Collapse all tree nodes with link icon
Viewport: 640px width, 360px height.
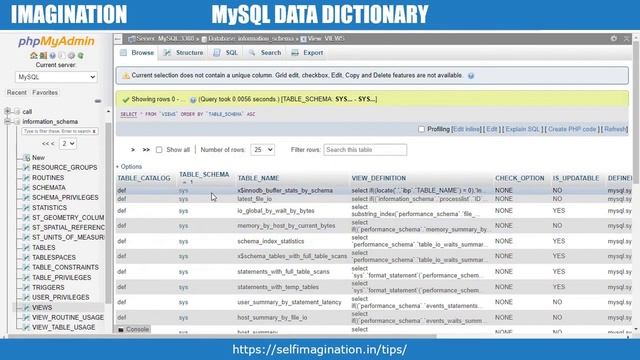98,101
